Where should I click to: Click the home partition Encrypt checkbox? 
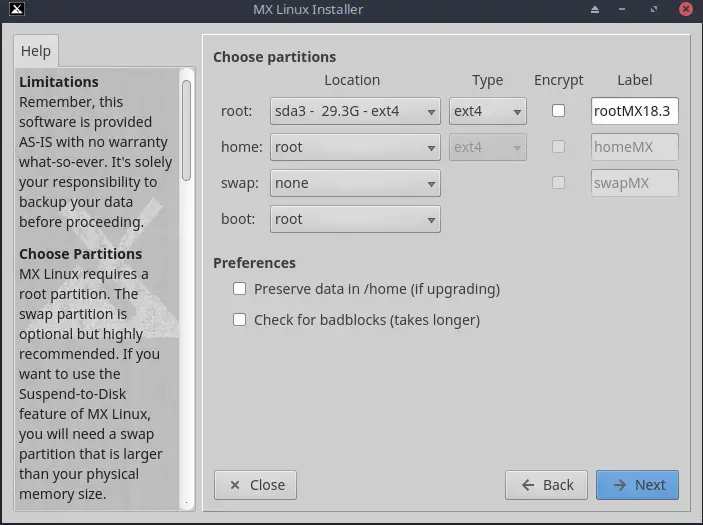point(558,147)
